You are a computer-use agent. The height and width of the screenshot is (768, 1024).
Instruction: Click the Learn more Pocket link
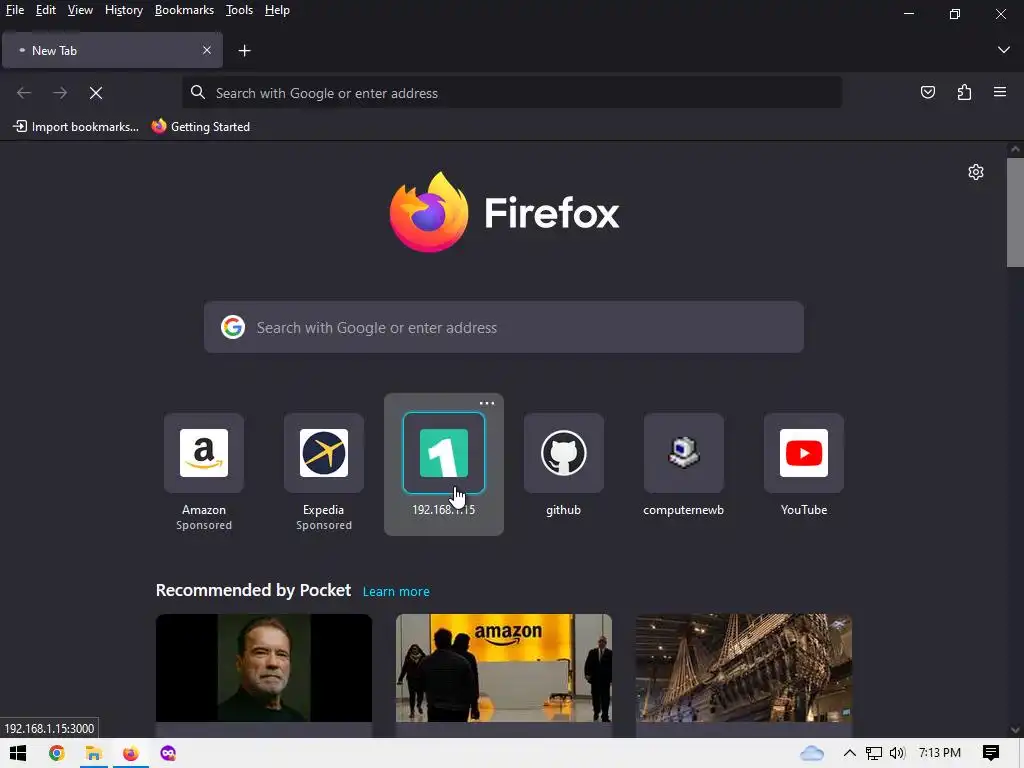click(396, 592)
